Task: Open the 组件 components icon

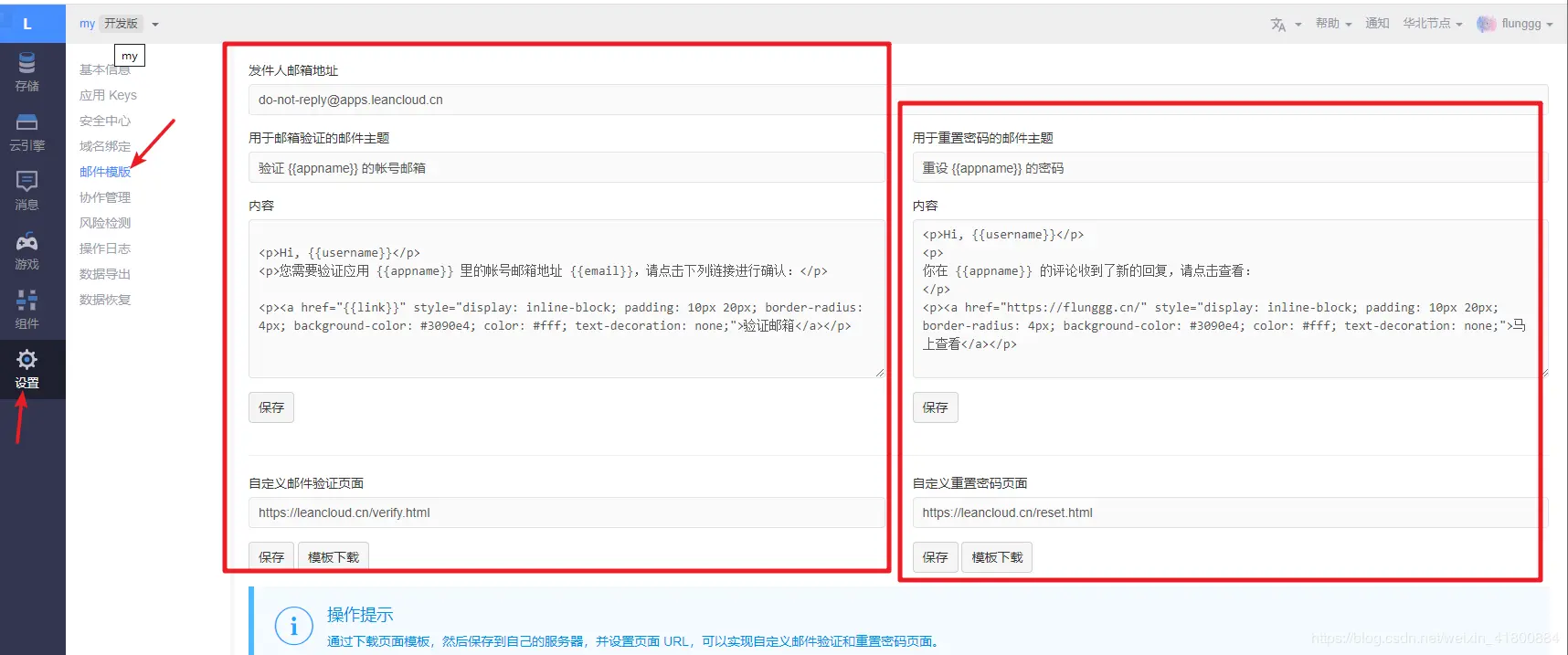Action: 27,300
